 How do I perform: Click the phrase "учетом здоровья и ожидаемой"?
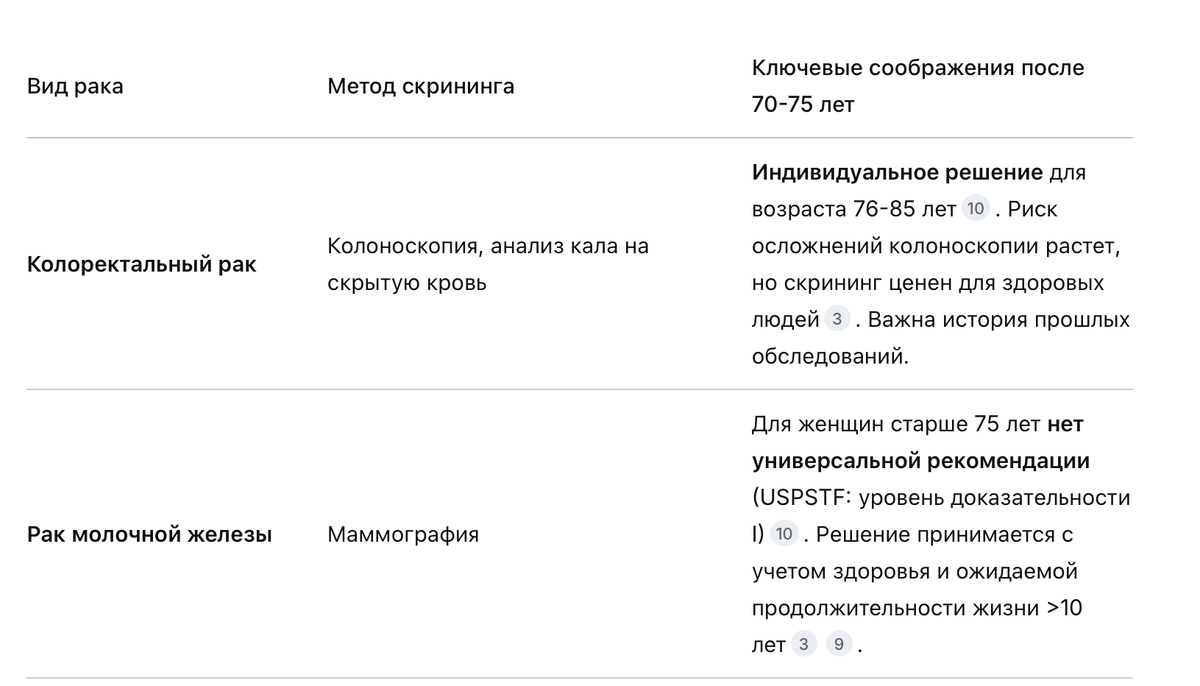pyautogui.click(x=914, y=571)
